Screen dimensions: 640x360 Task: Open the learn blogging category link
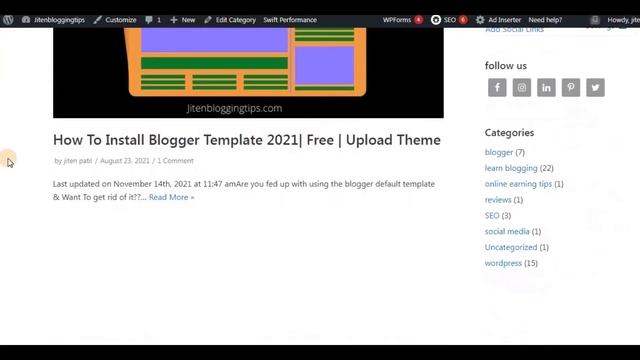(511, 168)
